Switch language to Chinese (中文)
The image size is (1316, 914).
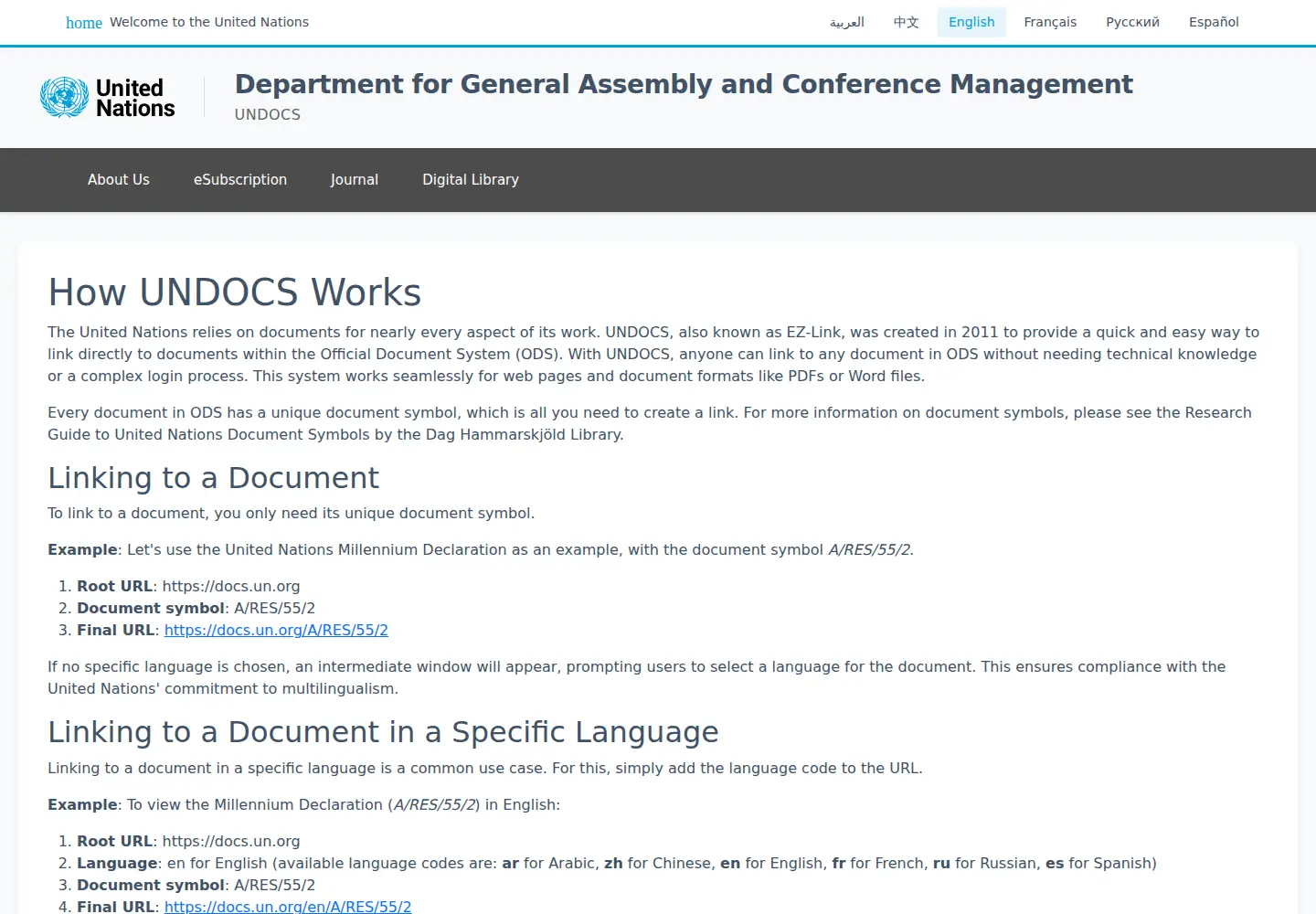907,22
